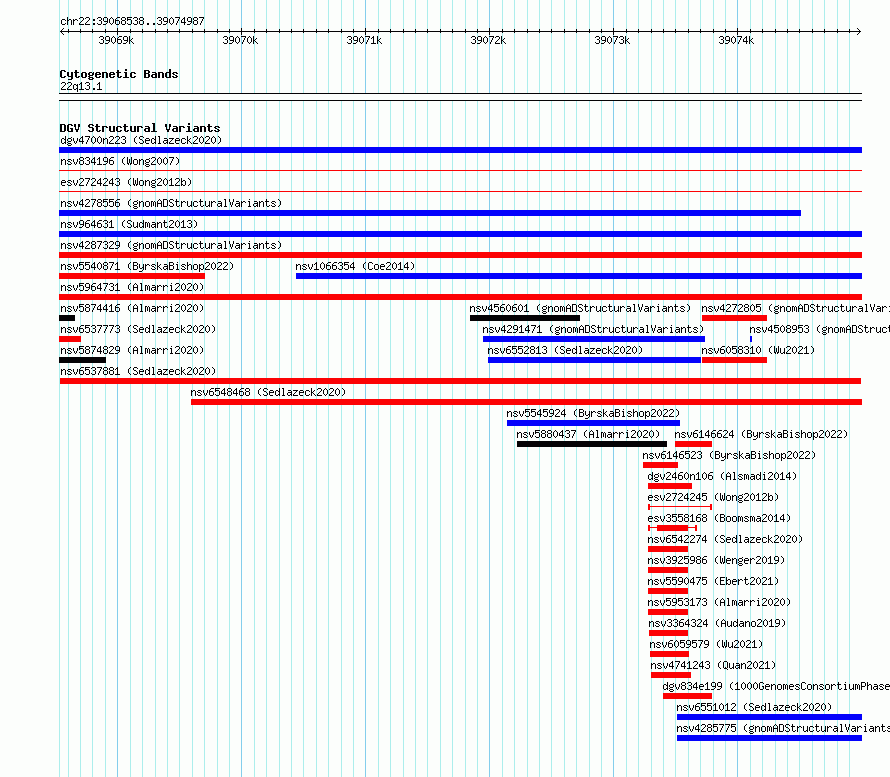
Task: Click the chr22:39068538..39074987 coordinates text
Action: (132, 21)
